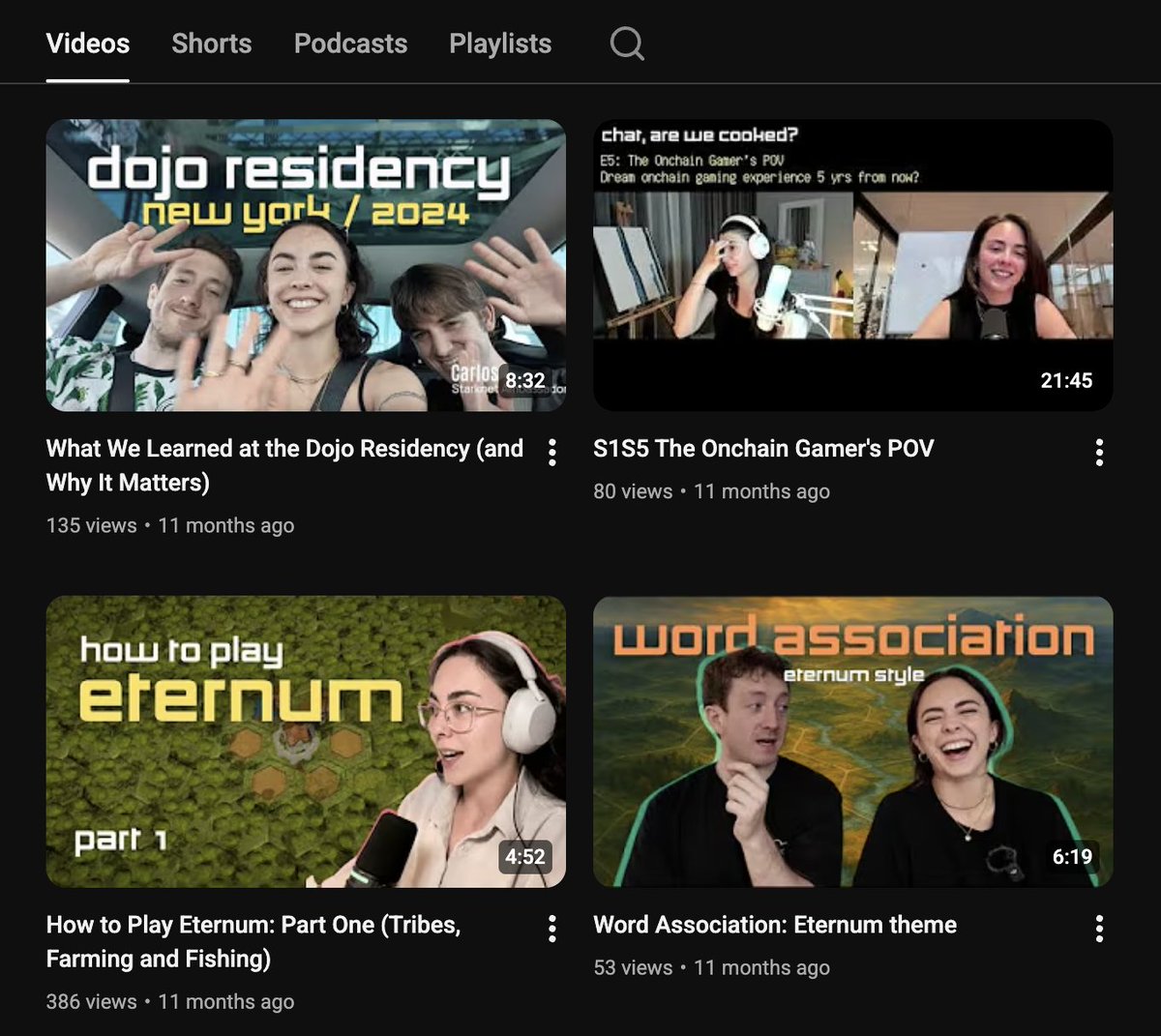Open options menu for S1S5 Onchain Gamer's POV

pyautogui.click(x=1099, y=452)
